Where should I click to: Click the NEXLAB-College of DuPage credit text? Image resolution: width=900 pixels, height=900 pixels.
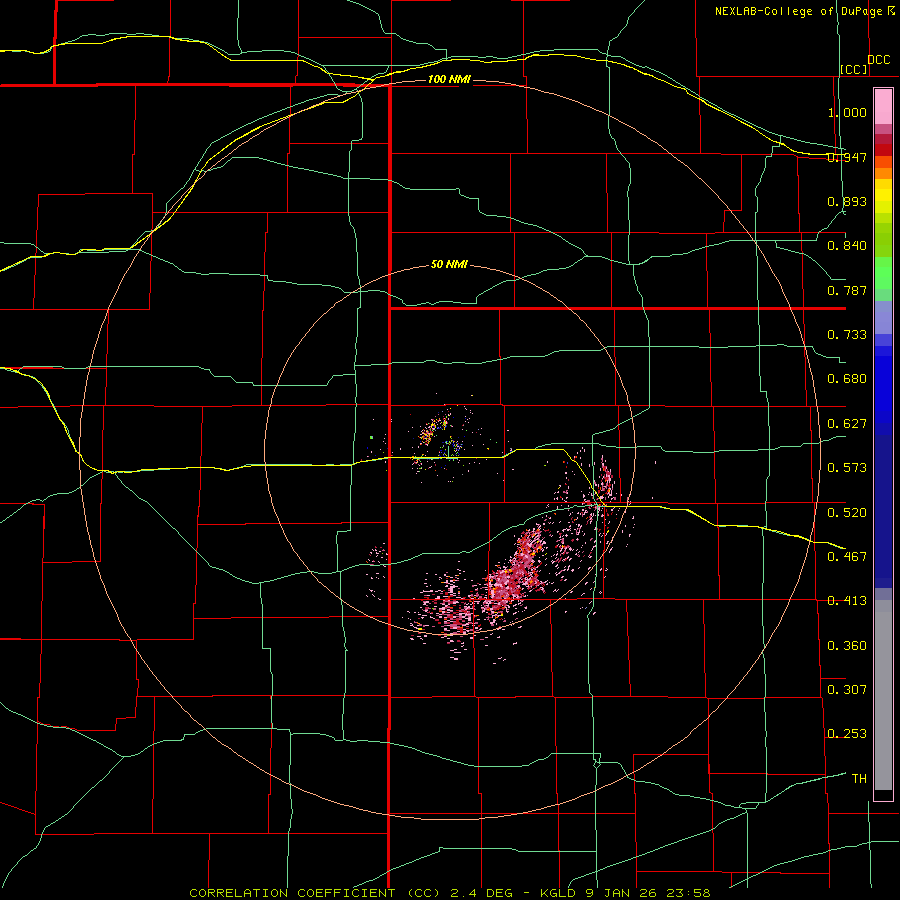(x=799, y=11)
